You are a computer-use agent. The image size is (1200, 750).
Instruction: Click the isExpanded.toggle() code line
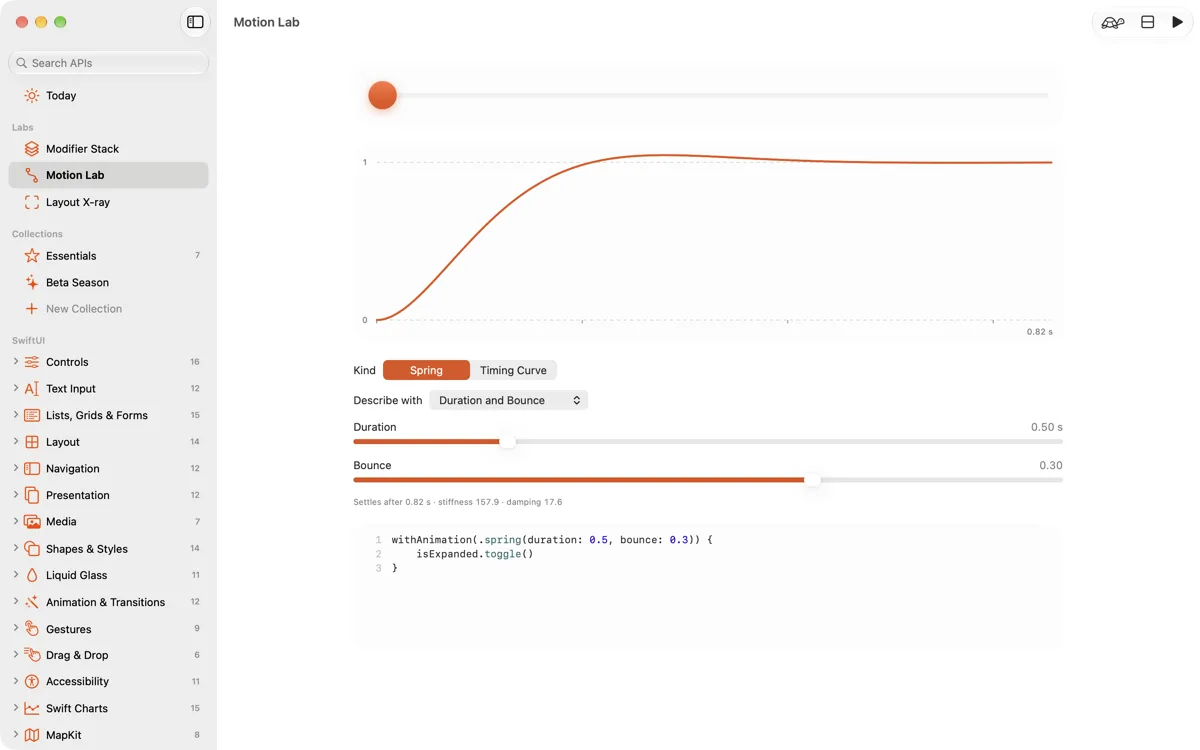tap(475, 554)
